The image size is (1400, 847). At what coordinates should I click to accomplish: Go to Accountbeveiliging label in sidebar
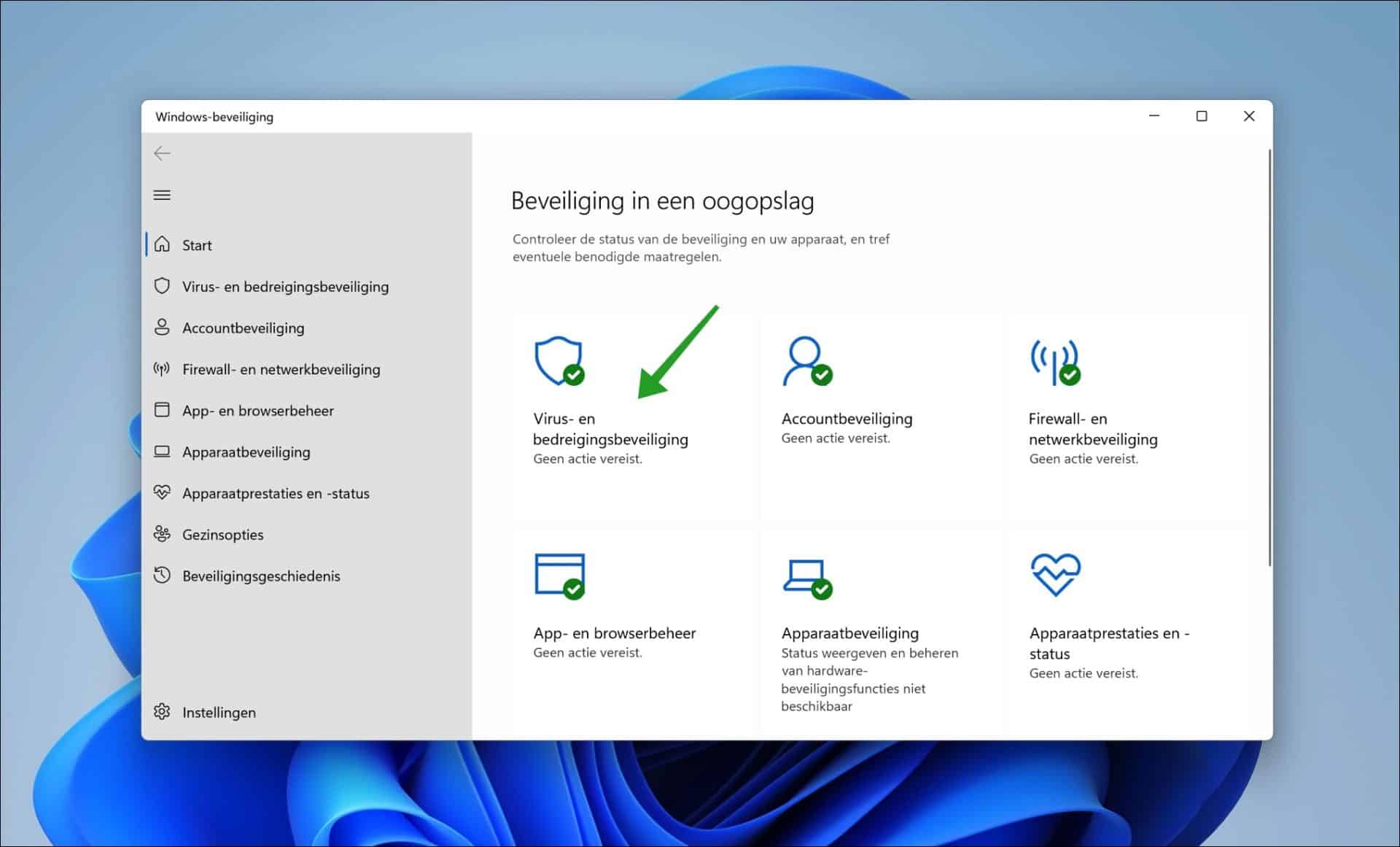pyautogui.click(x=244, y=328)
